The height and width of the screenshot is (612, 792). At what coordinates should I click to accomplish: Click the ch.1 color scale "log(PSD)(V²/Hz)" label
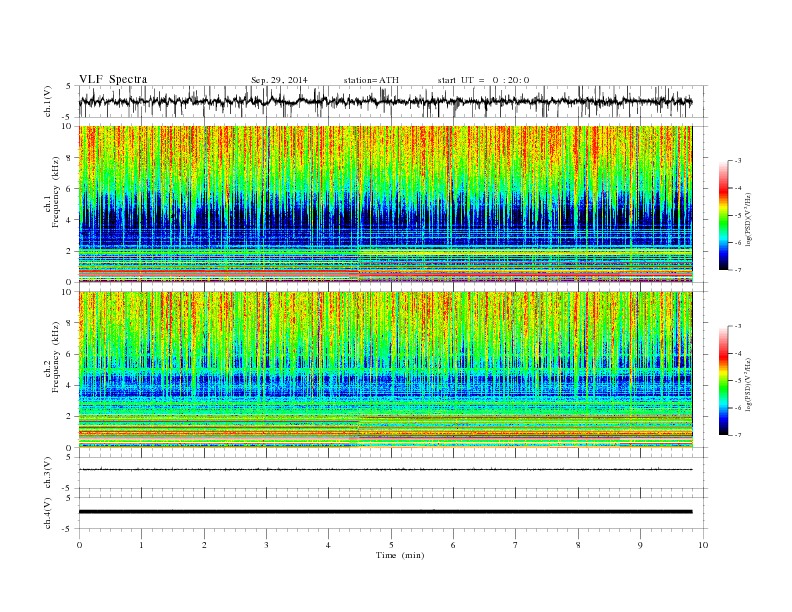pos(748,219)
